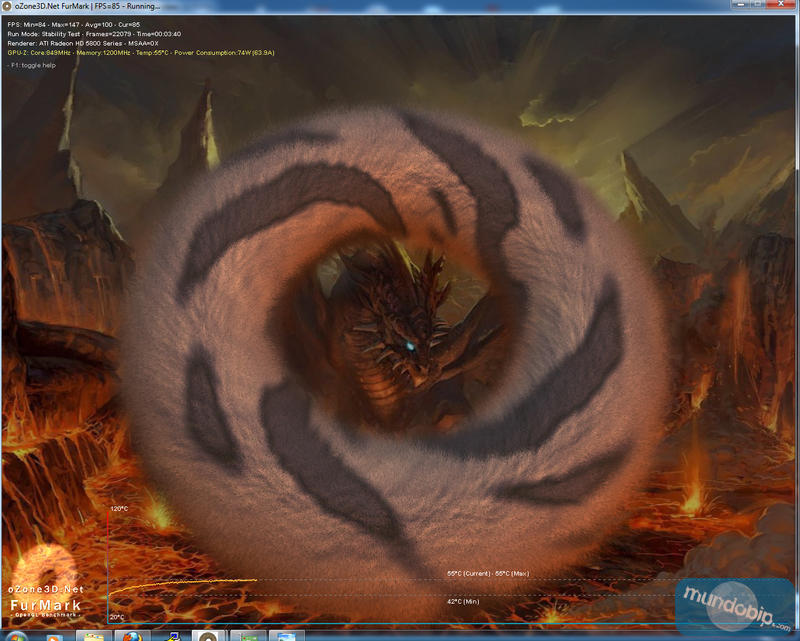This screenshot has height=641, width=800.
Task: Open the Windows Start menu orb
Action: click(15, 636)
